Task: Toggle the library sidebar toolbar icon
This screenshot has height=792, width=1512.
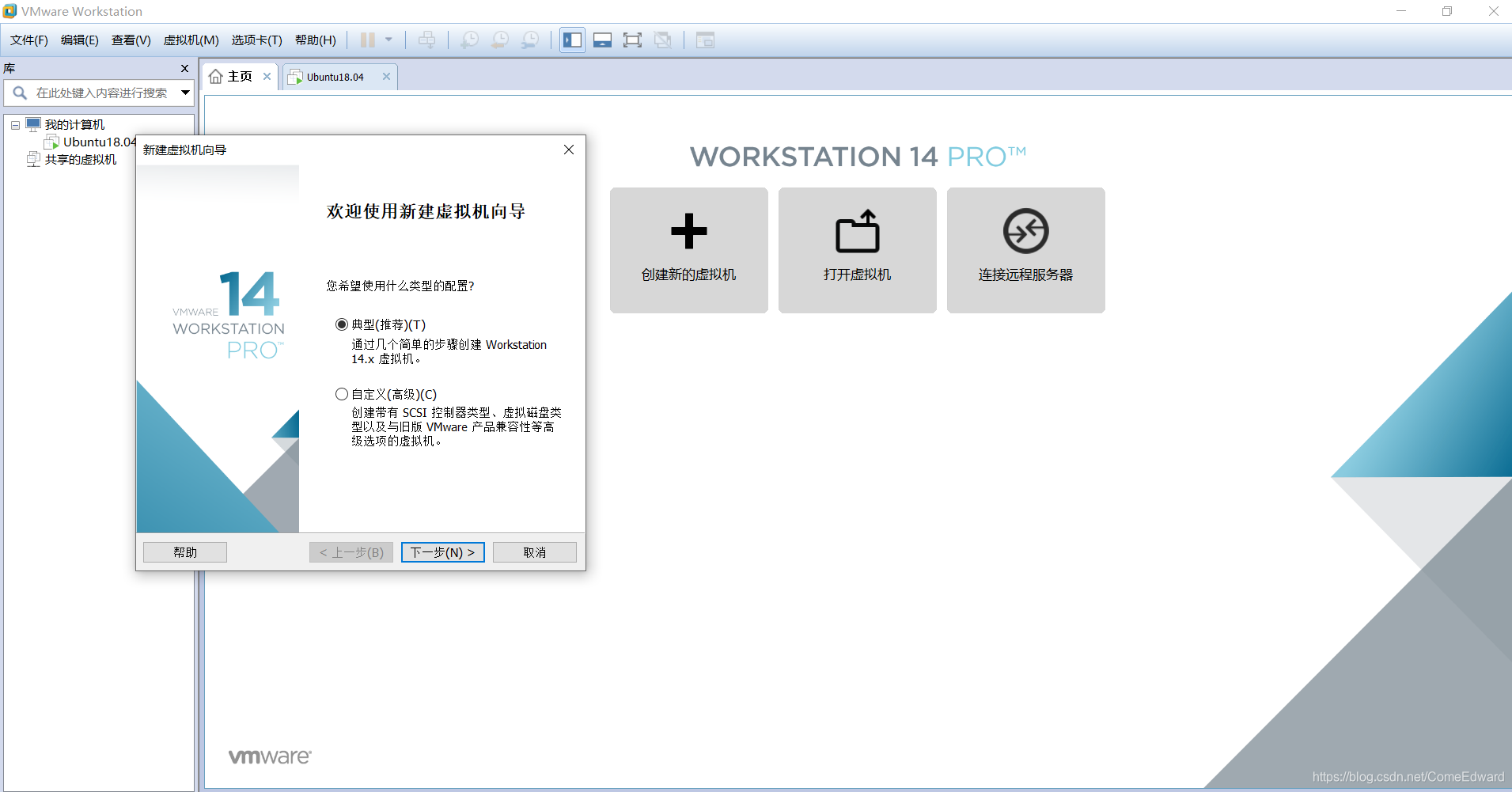Action: point(573,40)
